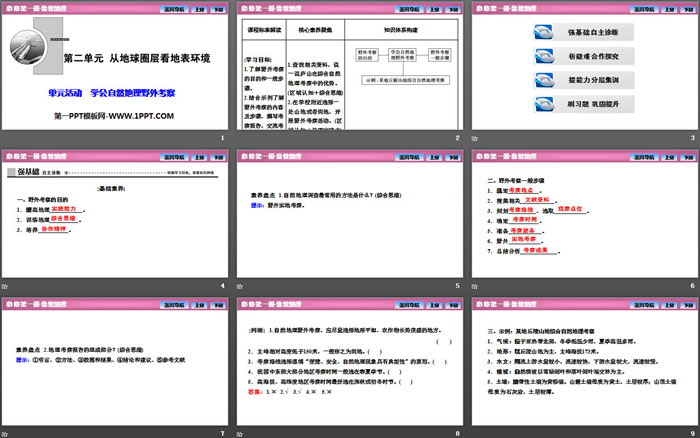Click the 下页 button on slide 7
This screenshot has width=700, height=438.
[x=218, y=305]
